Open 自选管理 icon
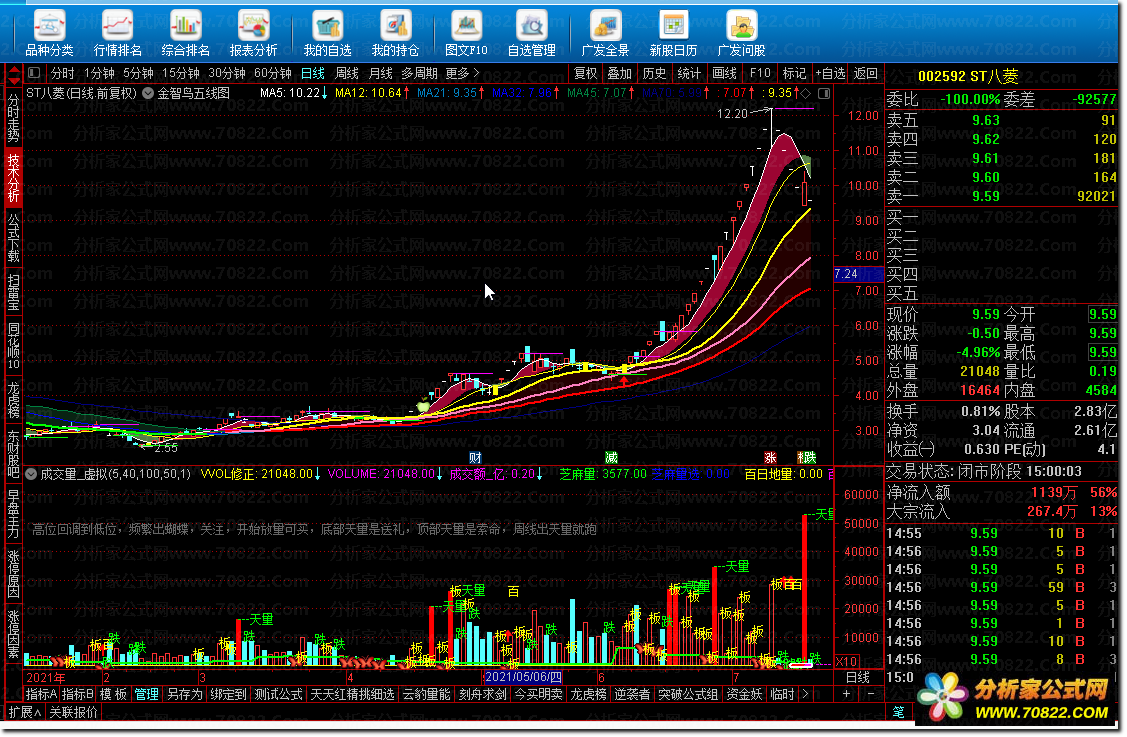 click(532, 33)
